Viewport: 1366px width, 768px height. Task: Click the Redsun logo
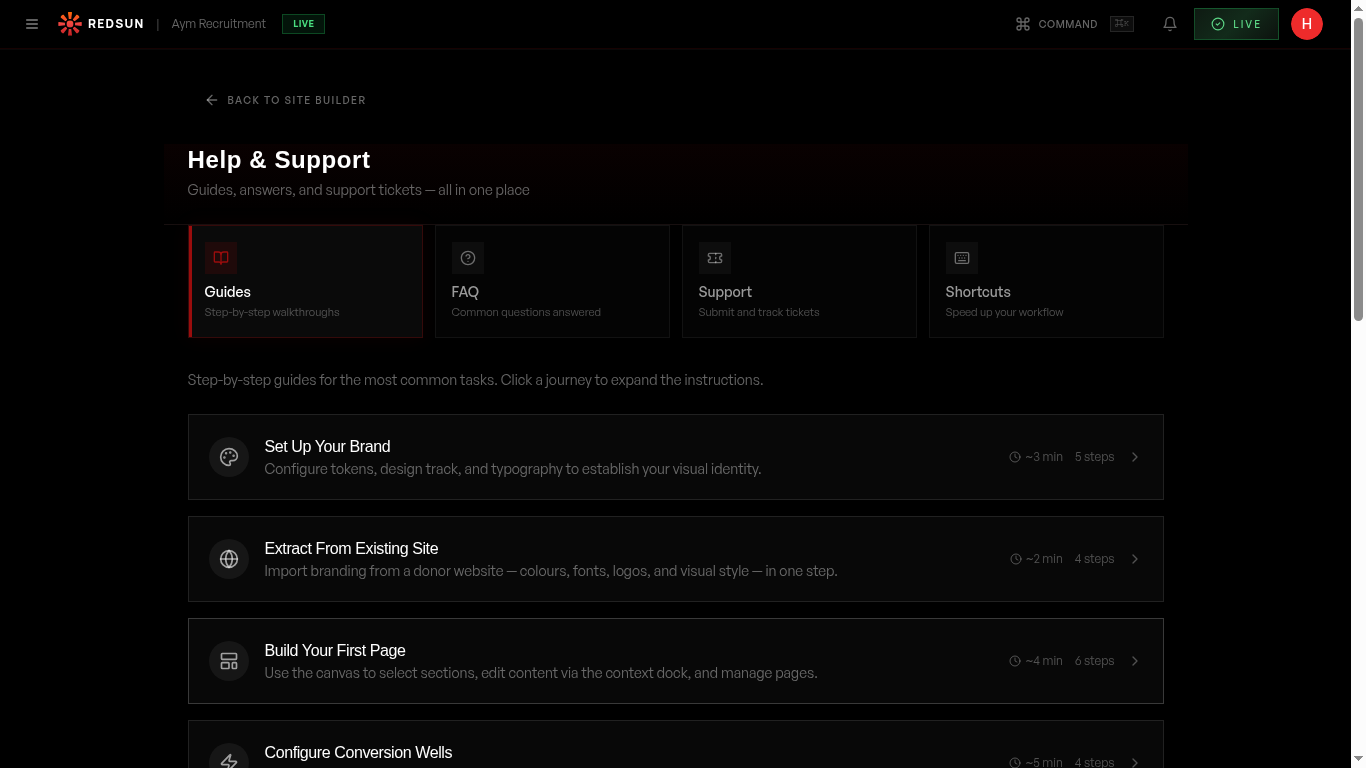tap(70, 23)
